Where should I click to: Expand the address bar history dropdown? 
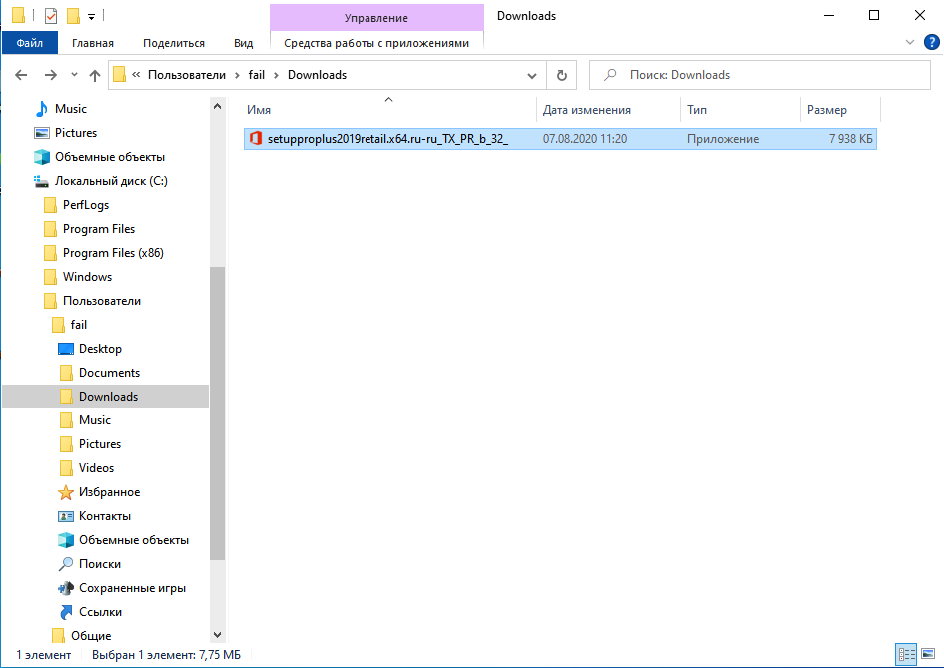pyautogui.click(x=532, y=75)
